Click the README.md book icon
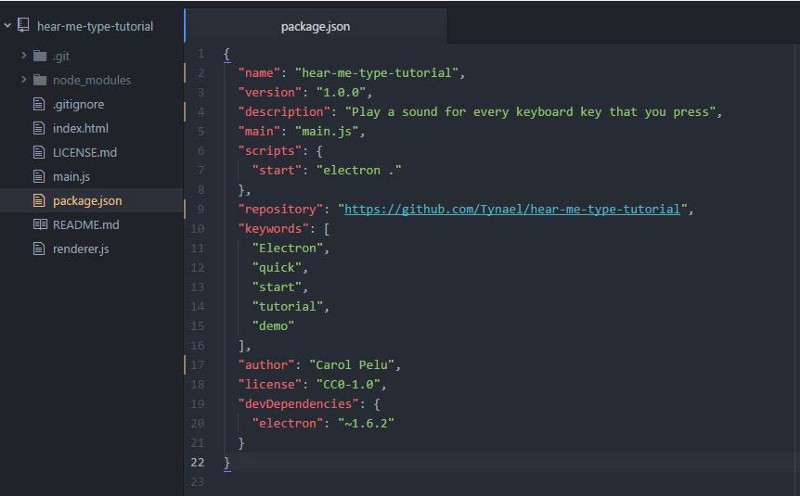Viewport: 800px width, 496px height. tap(40, 225)
